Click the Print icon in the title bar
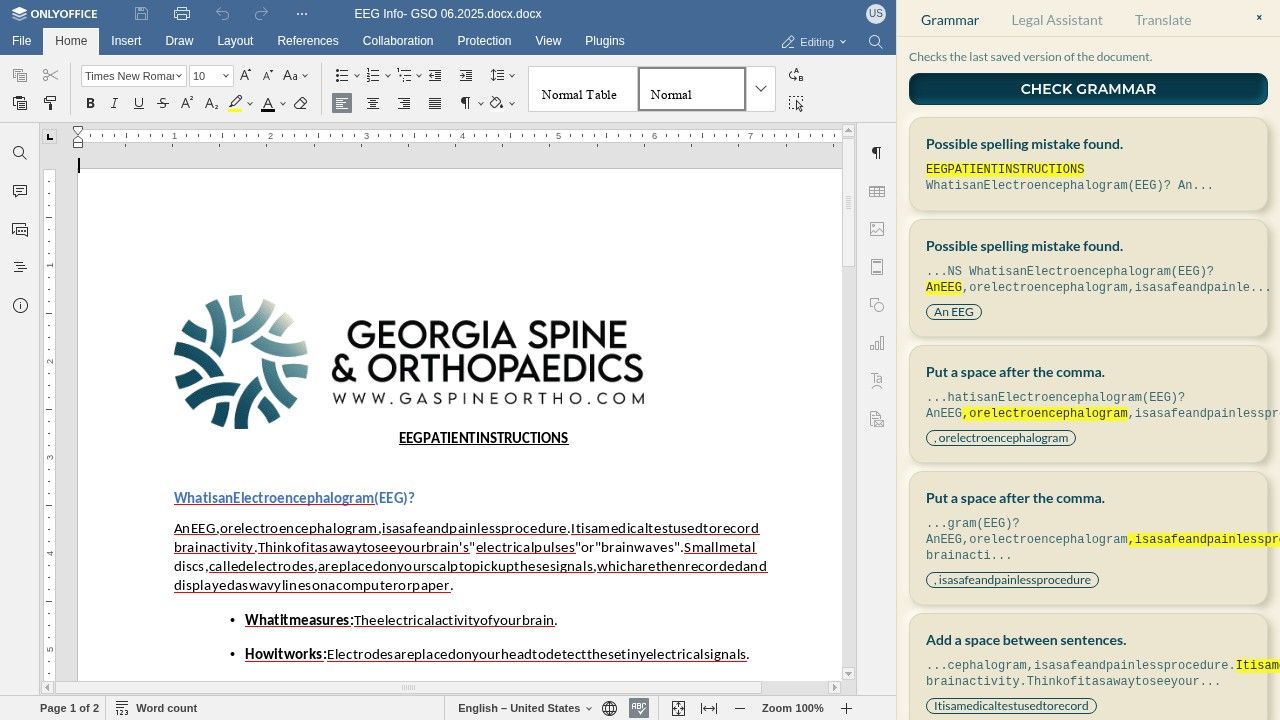 click(182, 14)
